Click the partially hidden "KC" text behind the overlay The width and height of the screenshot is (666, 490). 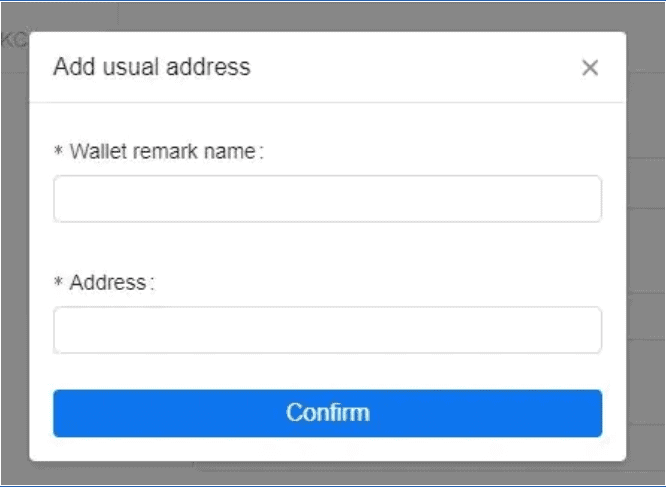pos(13,40)
